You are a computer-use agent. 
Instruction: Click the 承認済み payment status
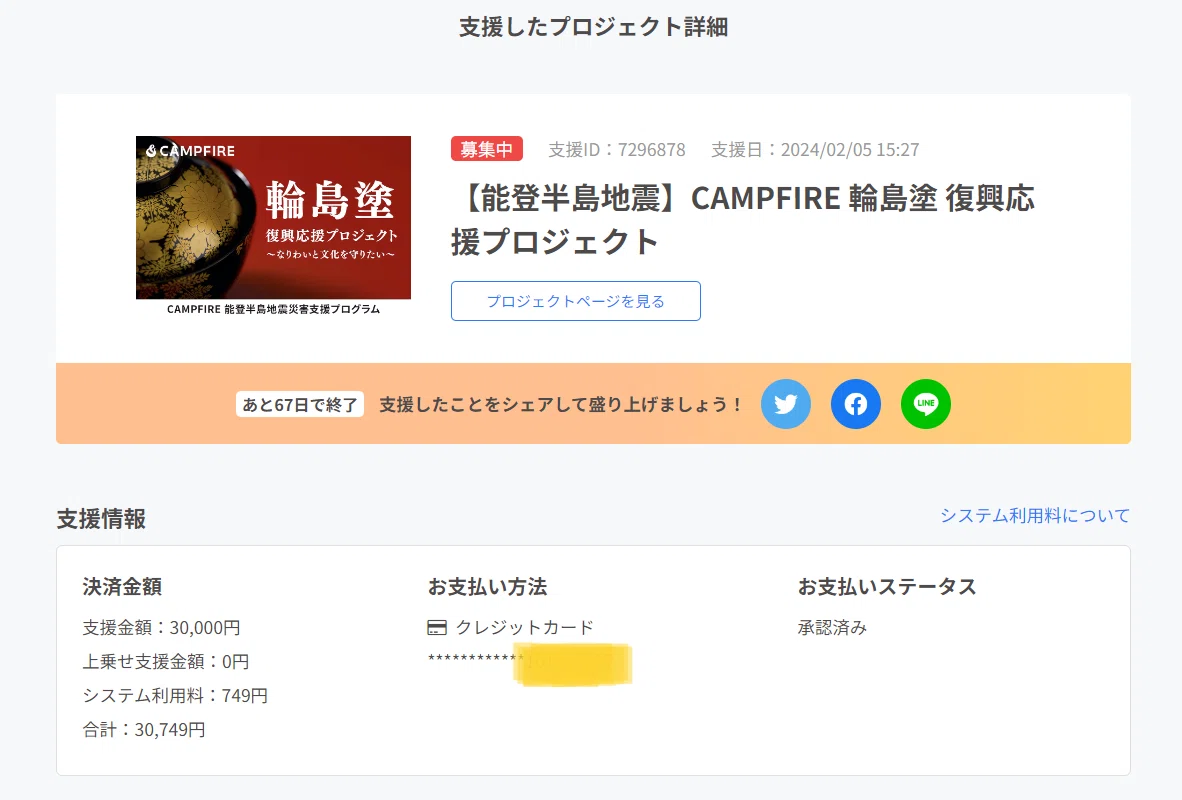pos(832,627)
